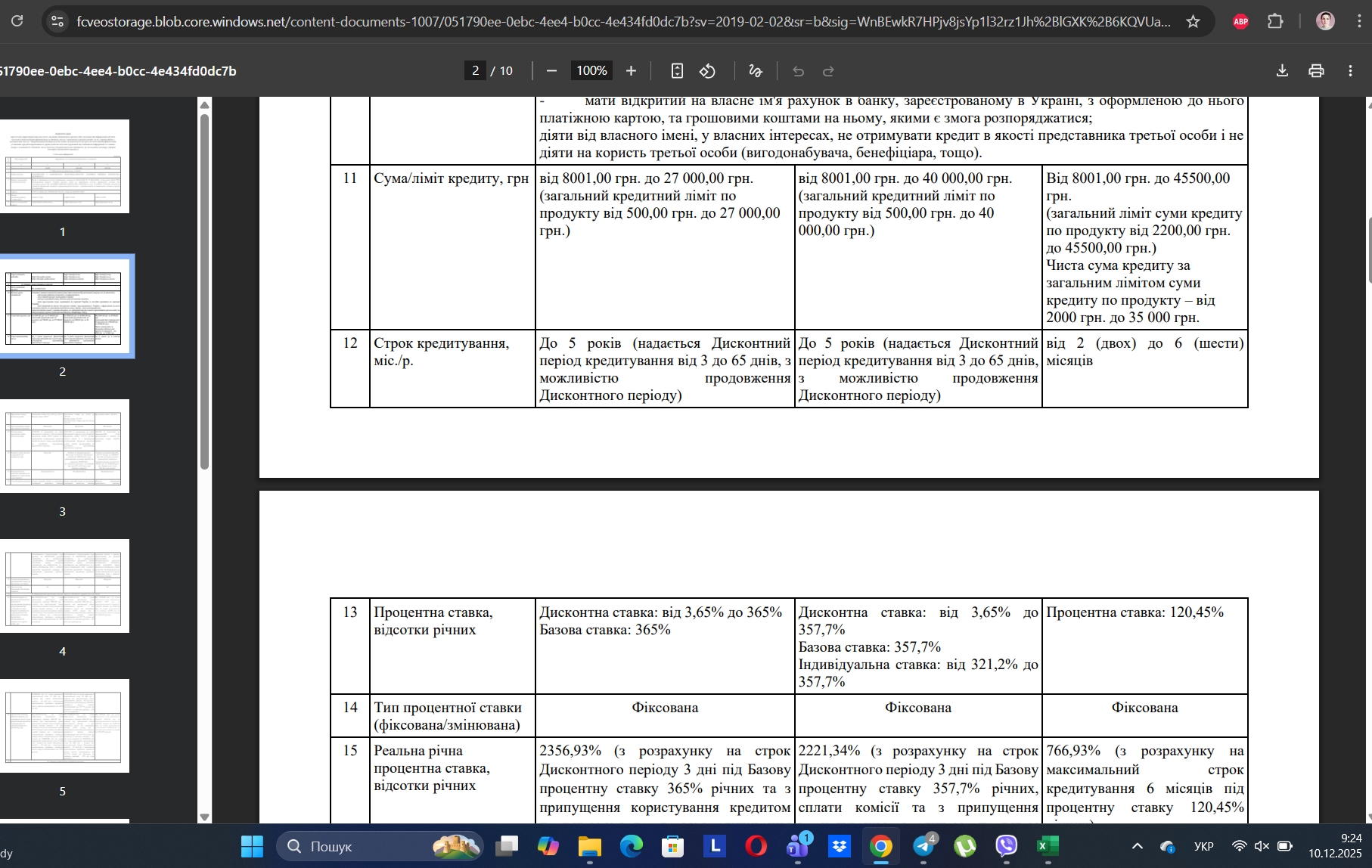Zoom in on the PDF document
1372x868 pixels.
(x=631, y=70)
